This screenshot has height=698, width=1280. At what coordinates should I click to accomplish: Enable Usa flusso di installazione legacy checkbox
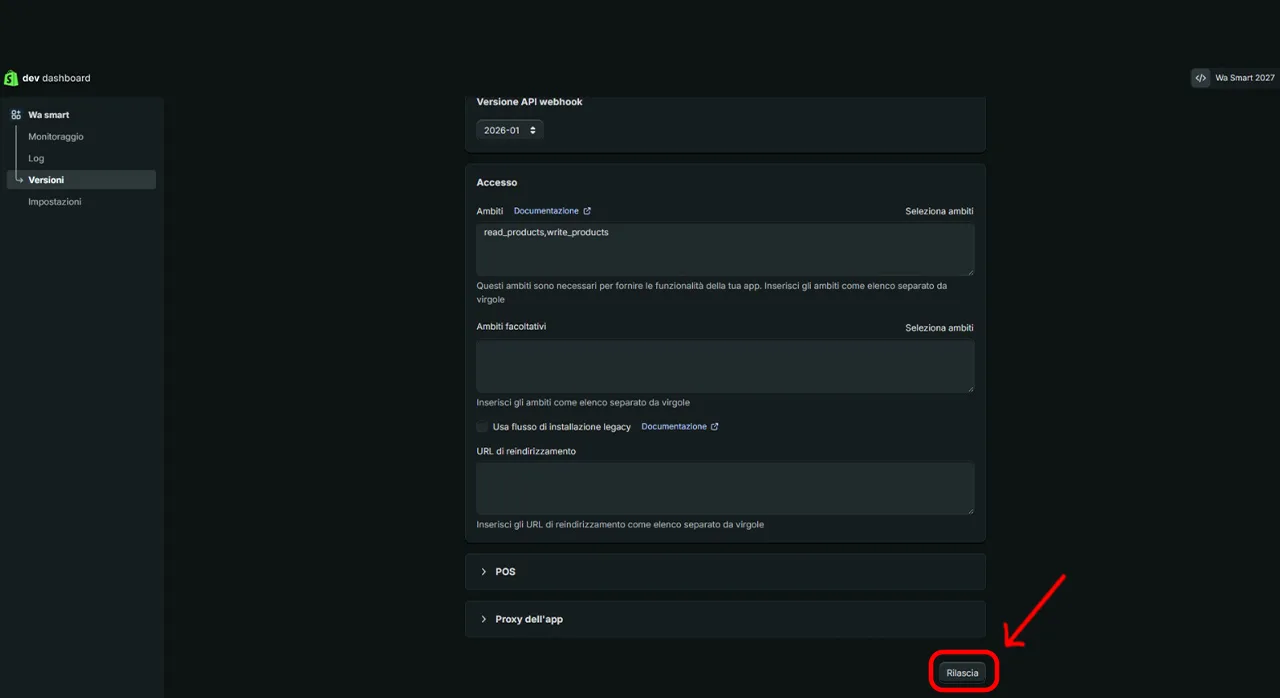482,427
